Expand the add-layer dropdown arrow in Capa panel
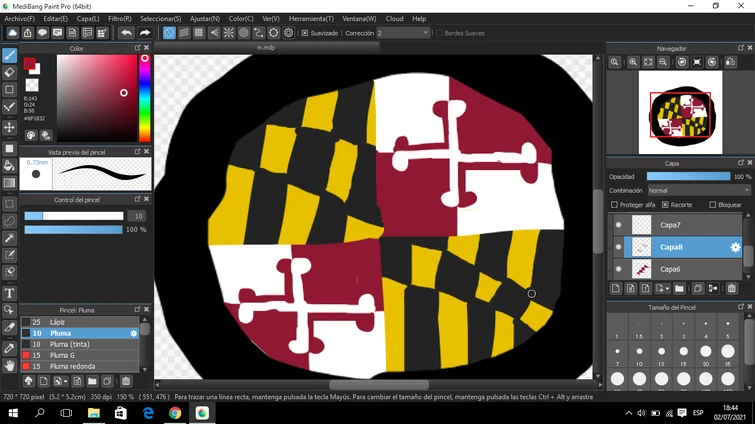Screen dimensions: 755x424 coord(667,288)
